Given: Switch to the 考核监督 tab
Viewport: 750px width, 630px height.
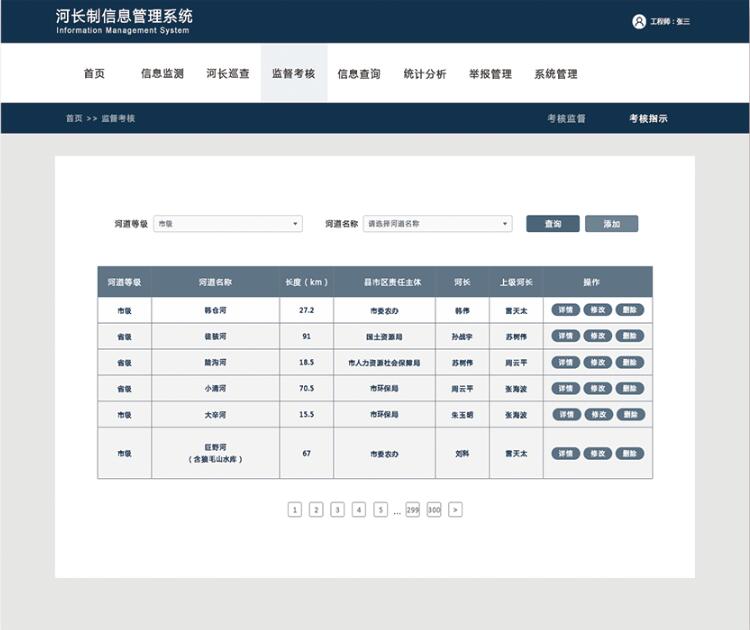Looking at the screenshot, I should click(566, 118).
